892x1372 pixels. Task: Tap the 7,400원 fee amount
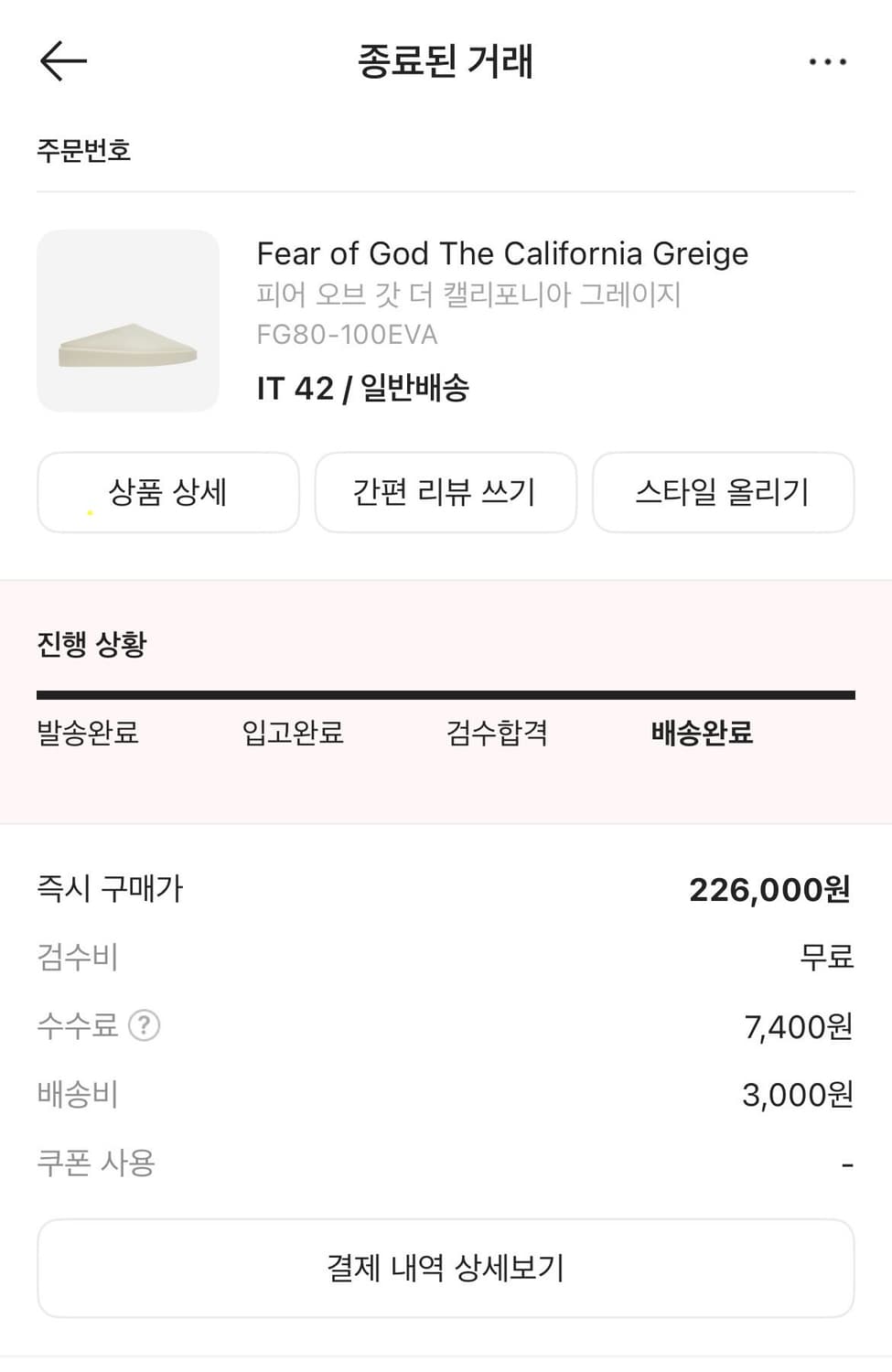click(798, 1026)
